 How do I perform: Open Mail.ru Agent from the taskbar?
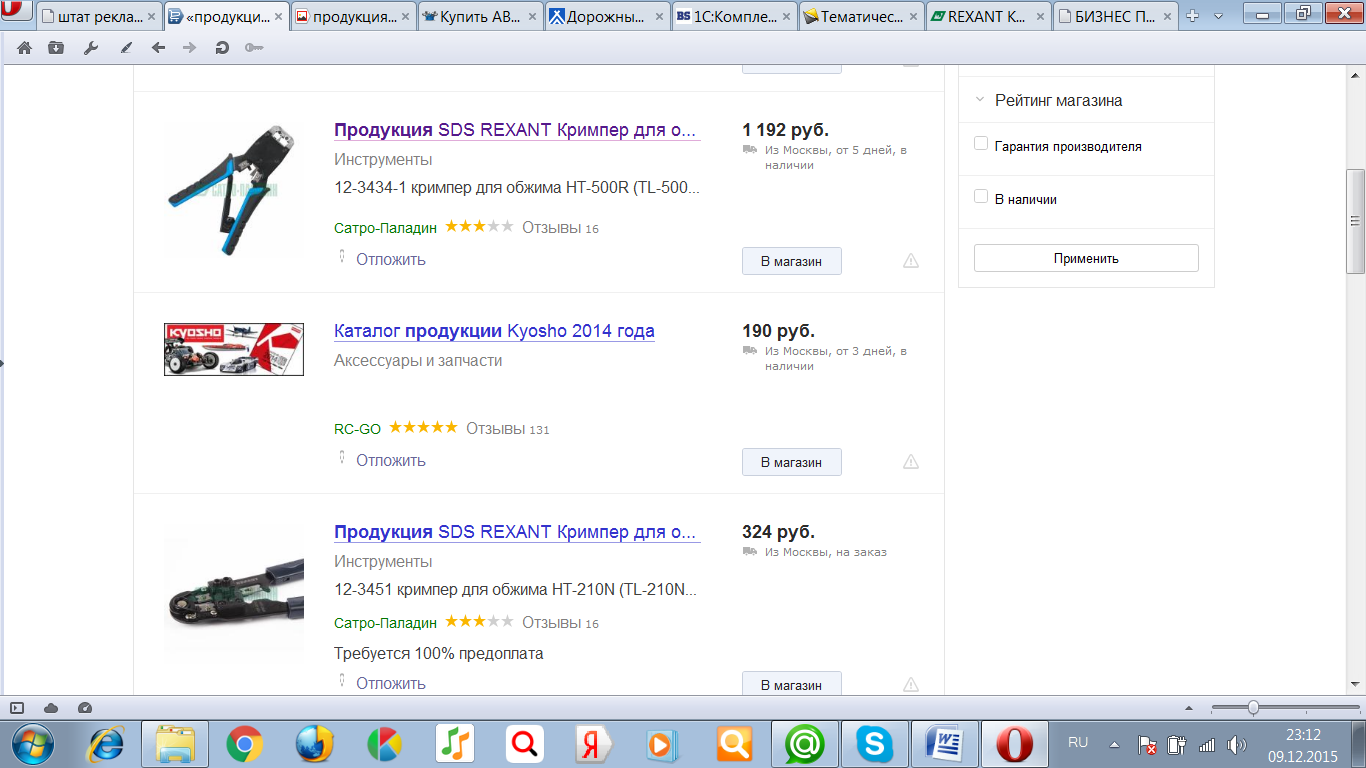tap(805, 744)
